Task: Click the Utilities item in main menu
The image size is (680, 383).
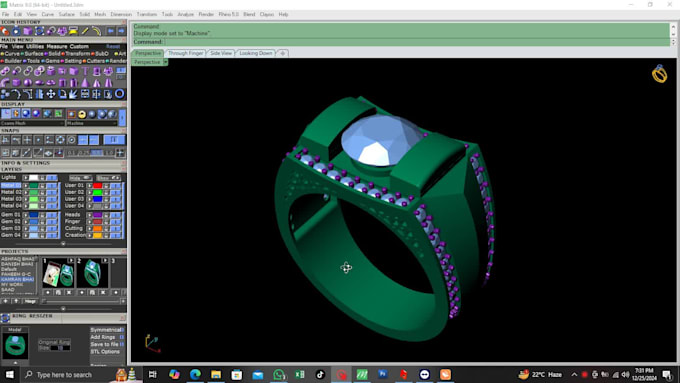Action: [x=35, y=46]
